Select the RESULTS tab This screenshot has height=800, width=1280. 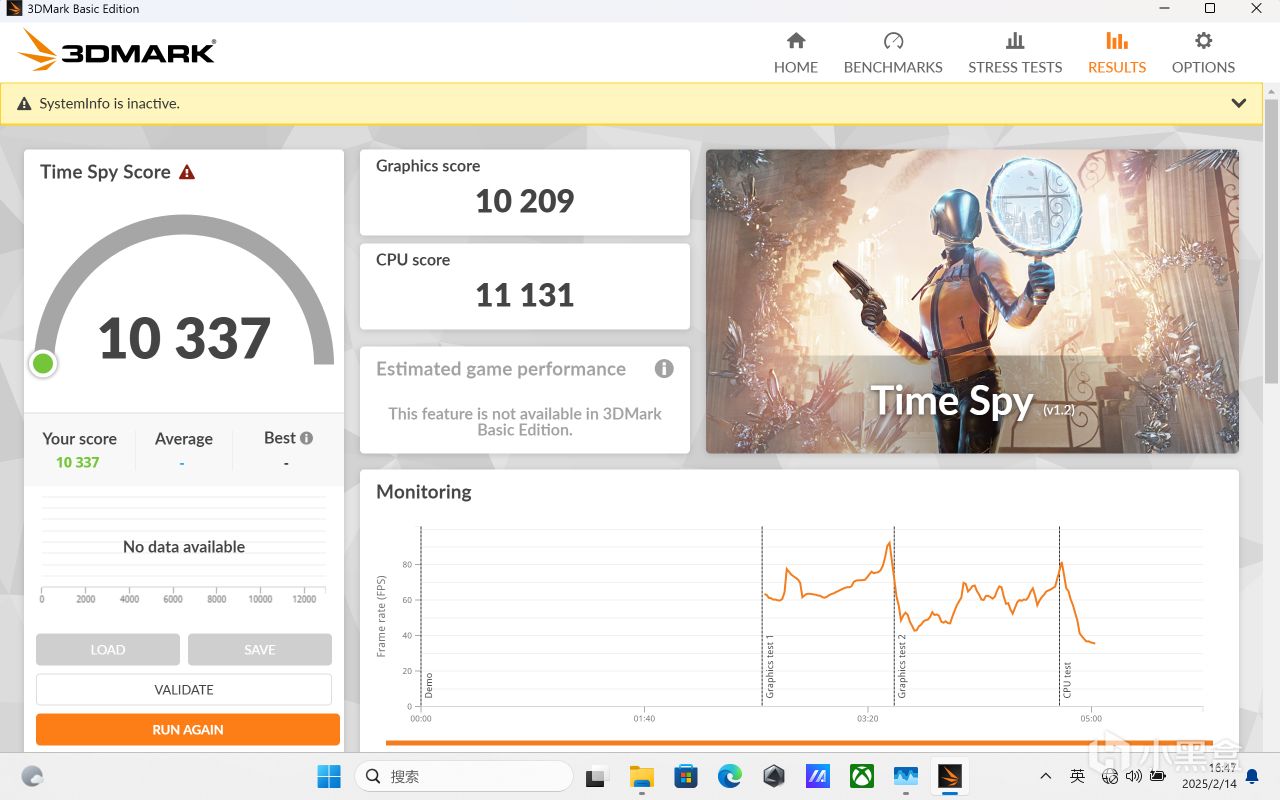point(1117,53)
